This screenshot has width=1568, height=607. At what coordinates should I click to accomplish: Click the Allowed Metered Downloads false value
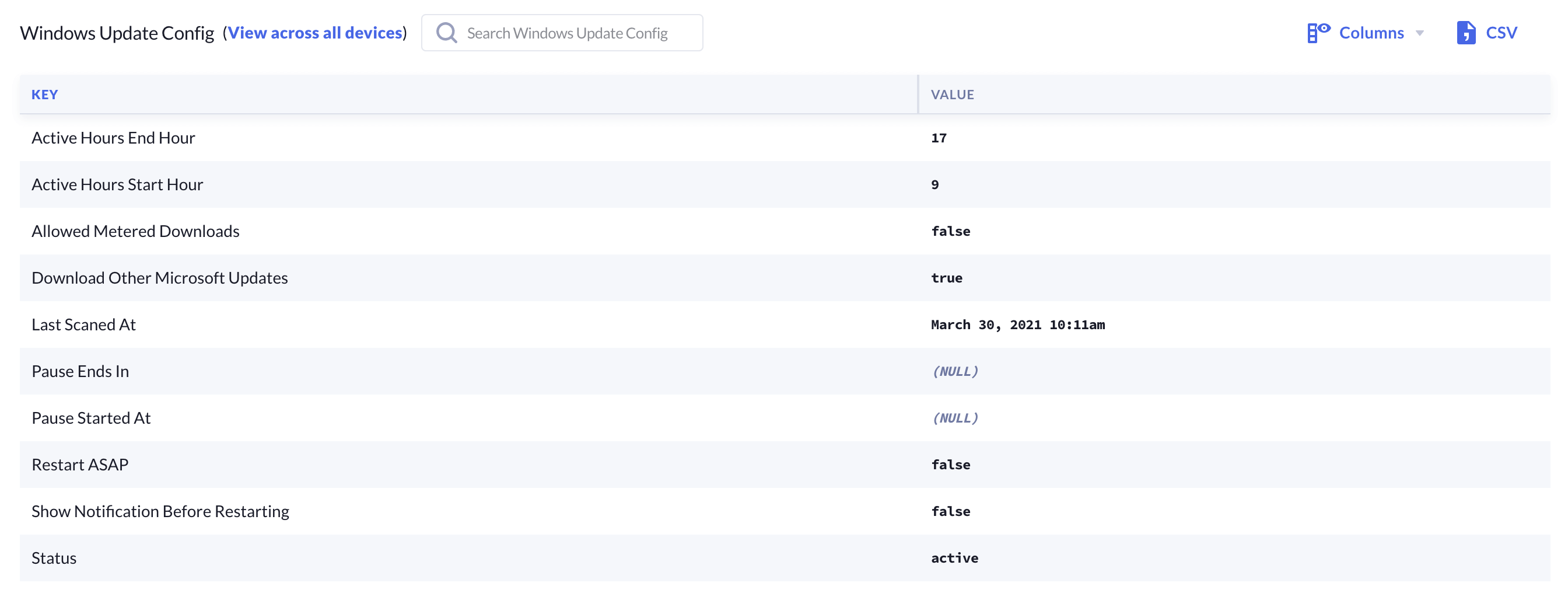tap(950, 231)
